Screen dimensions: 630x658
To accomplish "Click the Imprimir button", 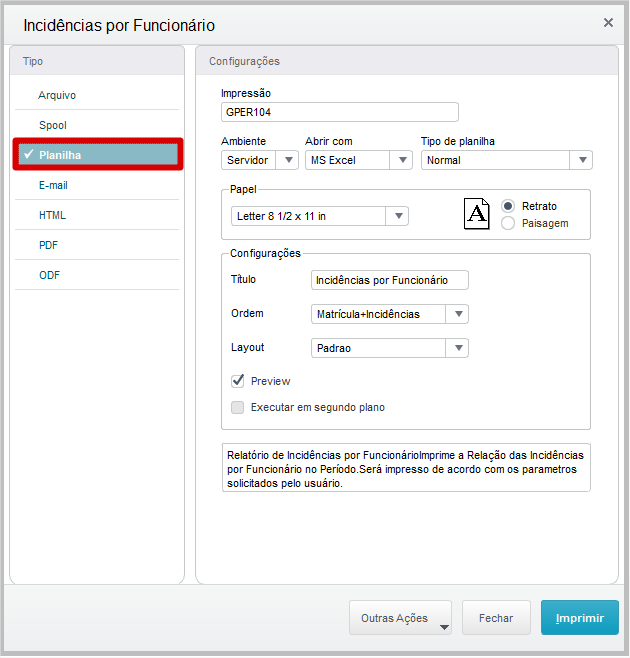I will pos(580,618).
